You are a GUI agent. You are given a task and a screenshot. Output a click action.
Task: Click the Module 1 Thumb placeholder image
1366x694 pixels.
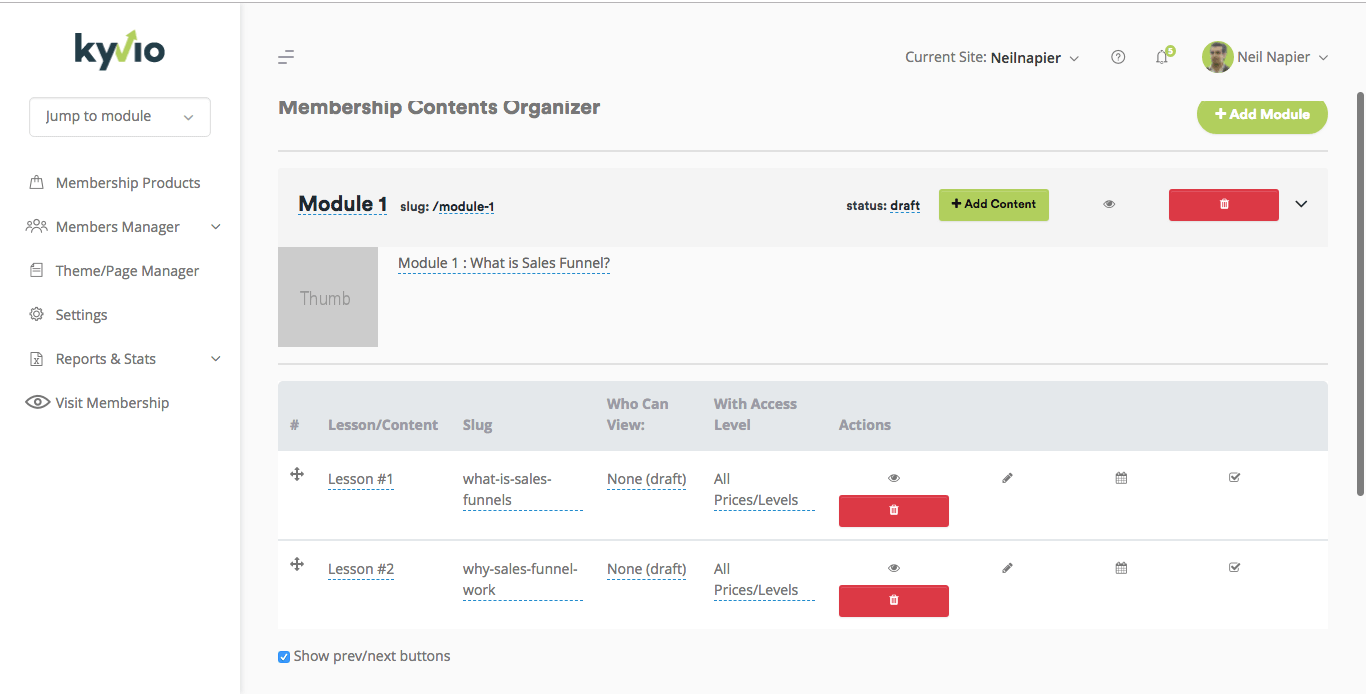point(328,297)
